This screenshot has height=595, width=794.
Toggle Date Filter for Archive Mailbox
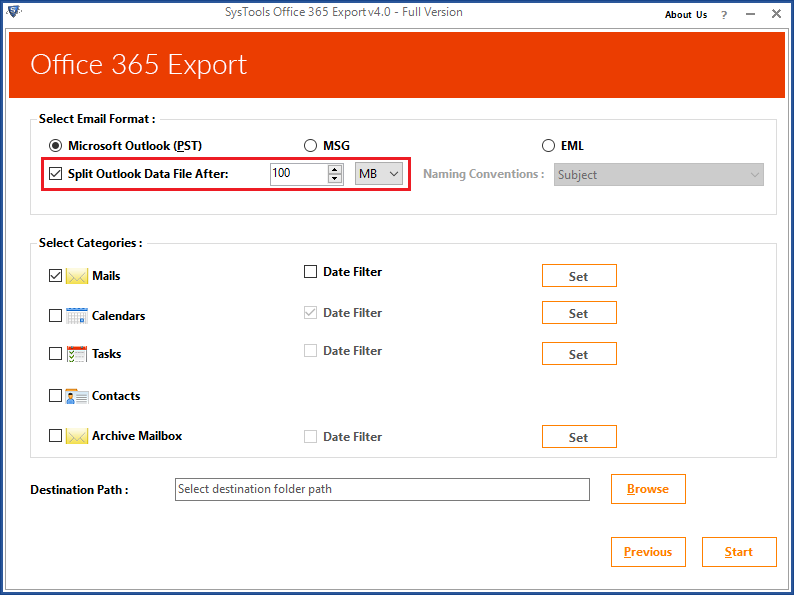click(310, 437)
